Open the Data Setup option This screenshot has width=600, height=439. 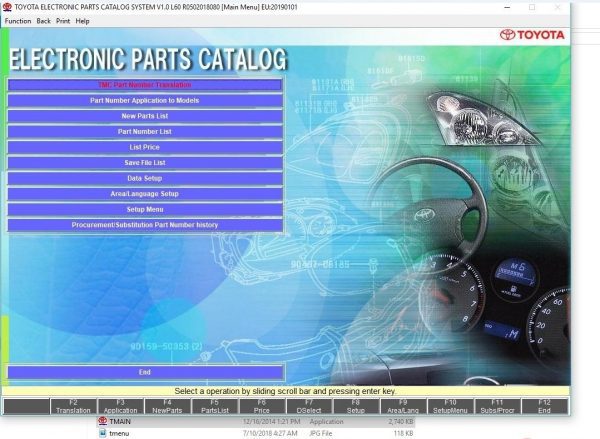pos(145,178)
